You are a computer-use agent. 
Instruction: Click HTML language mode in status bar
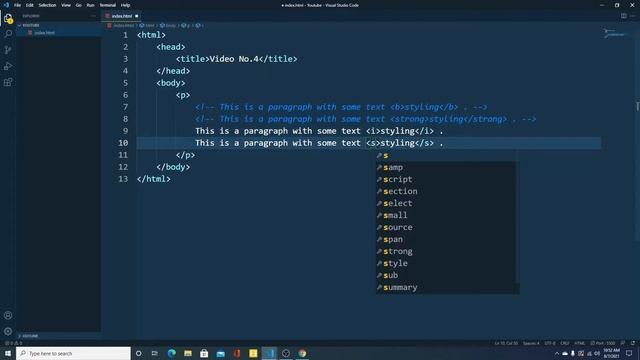[x=580, y=343]
